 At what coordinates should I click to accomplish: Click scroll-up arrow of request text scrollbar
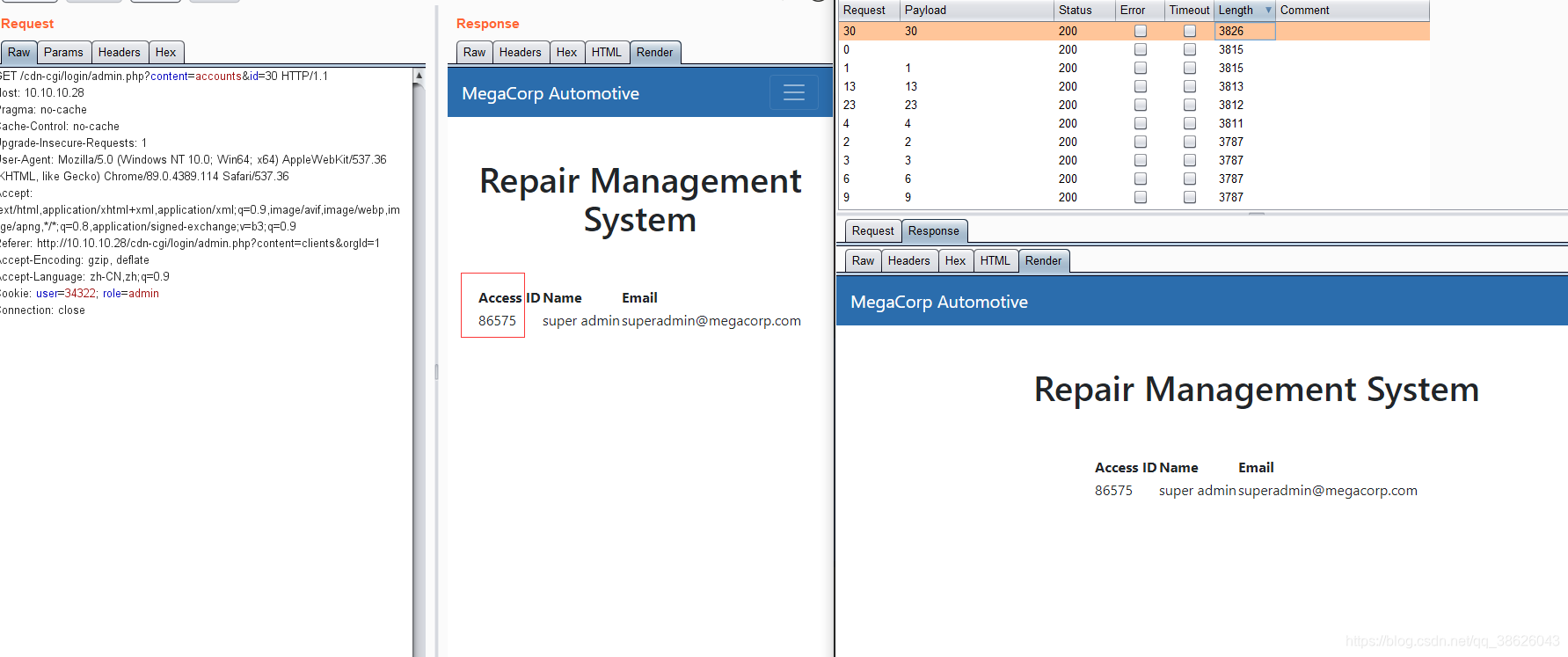pos(419,76)
